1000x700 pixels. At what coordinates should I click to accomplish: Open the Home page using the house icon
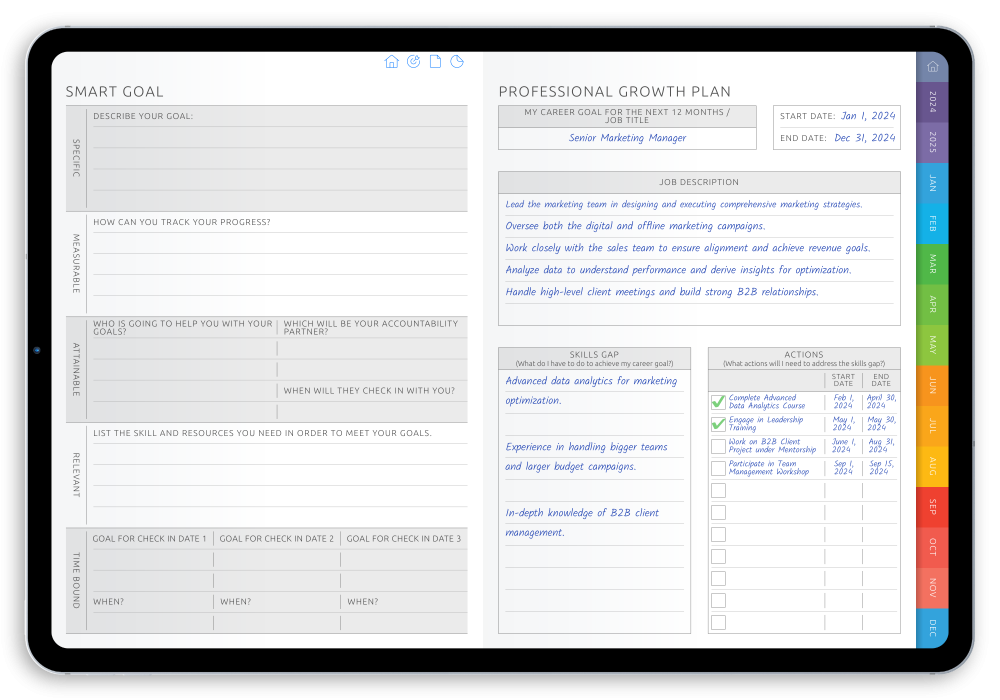(392, 61)
